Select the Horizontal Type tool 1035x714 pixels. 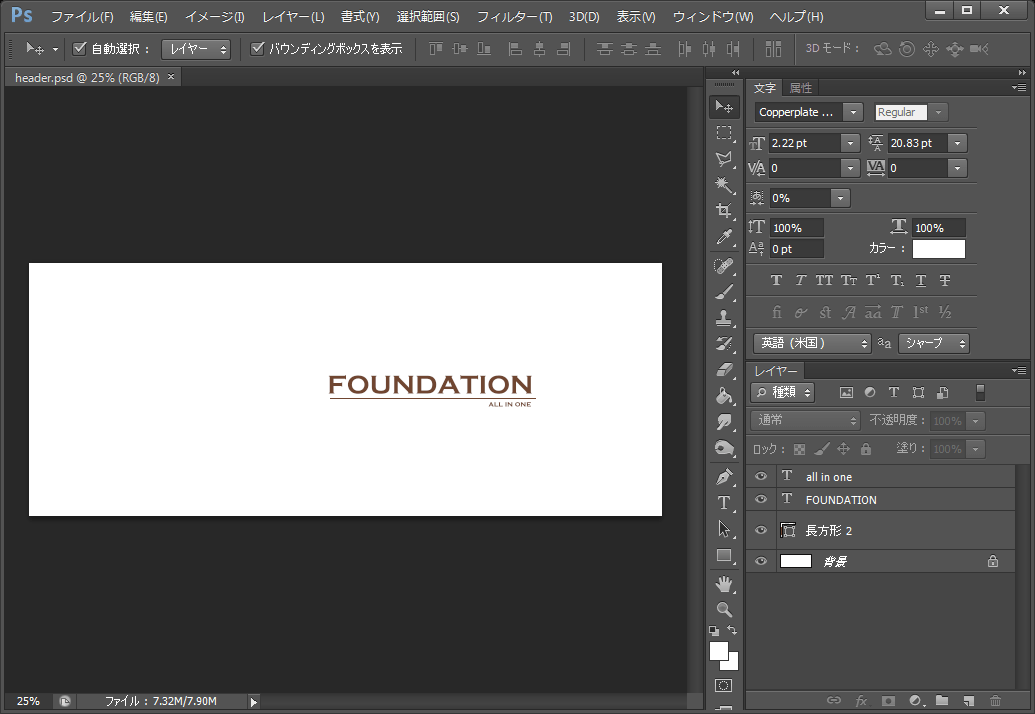point(724,503)
